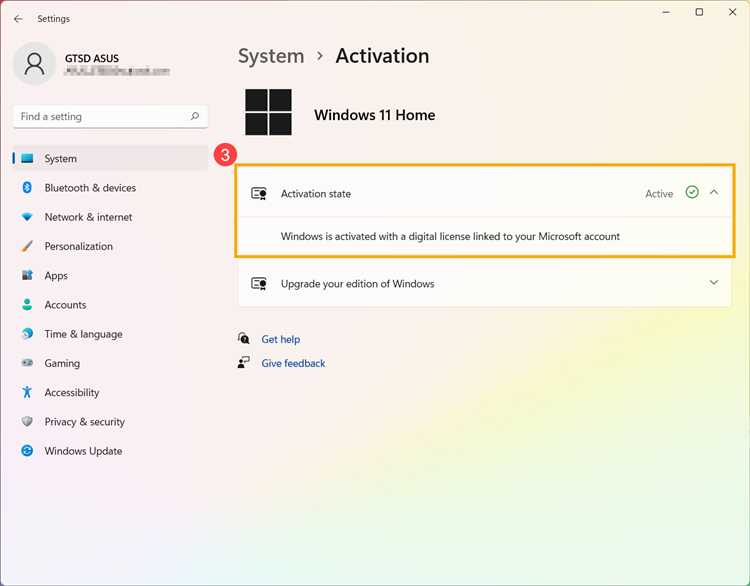
Task: Click the Give feedback link
Action: tap(293, 363)
